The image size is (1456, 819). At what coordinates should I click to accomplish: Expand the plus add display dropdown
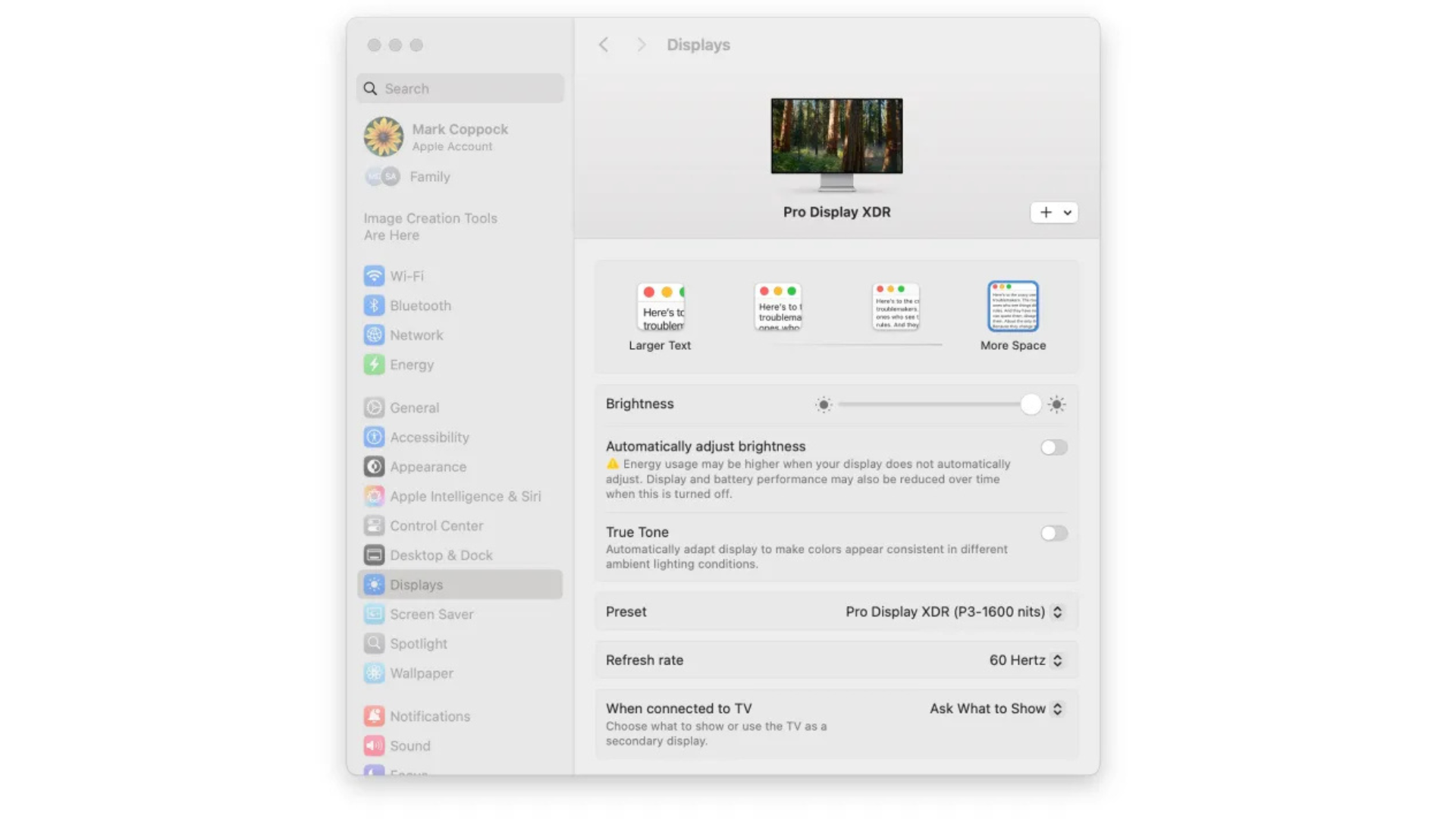(1054, 212)
